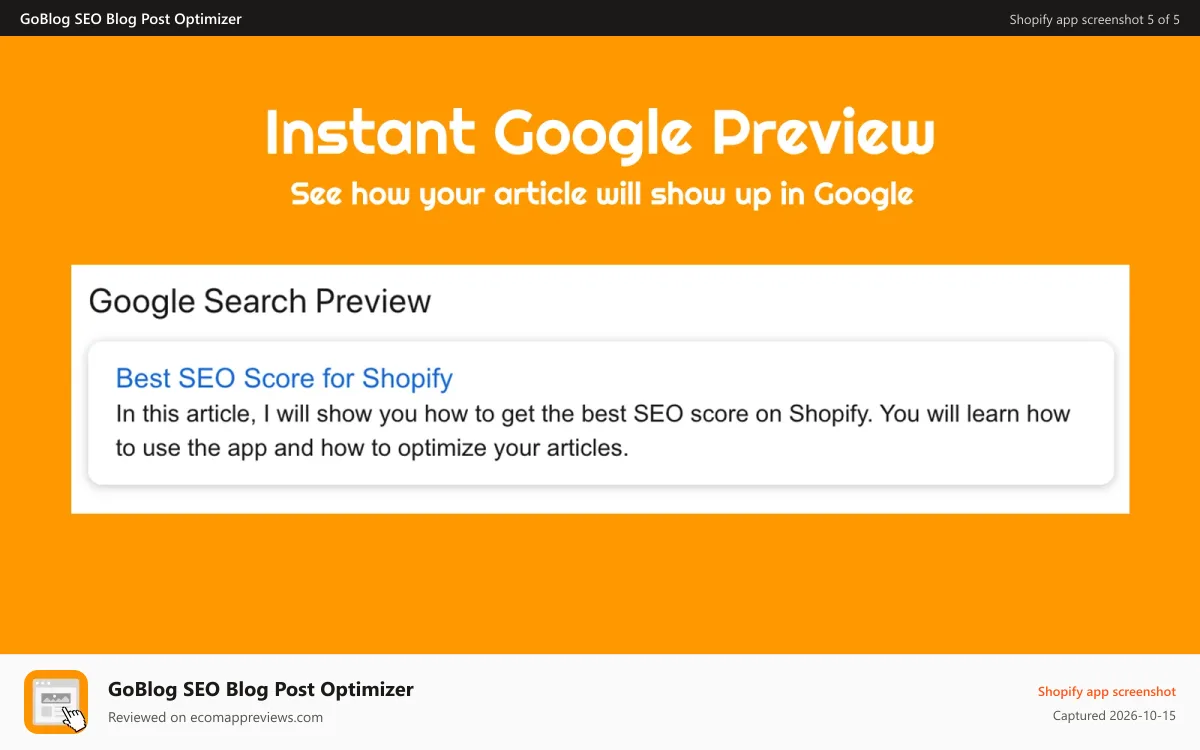The height and width of the screenshot is (750, 1200).
Task: Click the footer 'GoBlog SEO Blog Post Optimizer' title
Action: [x=261, y=689]
